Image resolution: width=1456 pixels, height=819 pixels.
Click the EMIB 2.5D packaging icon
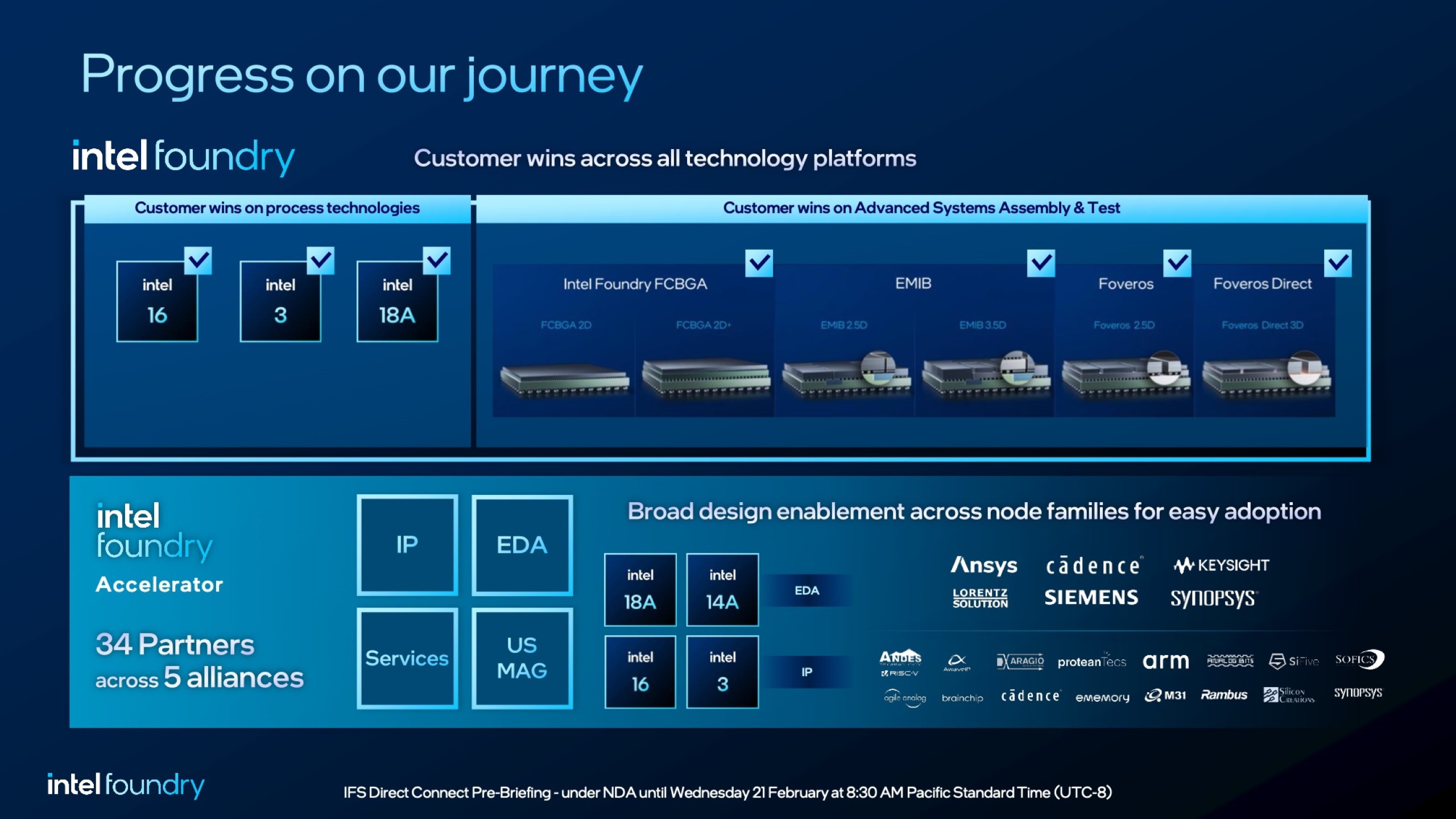pos(843,375)
